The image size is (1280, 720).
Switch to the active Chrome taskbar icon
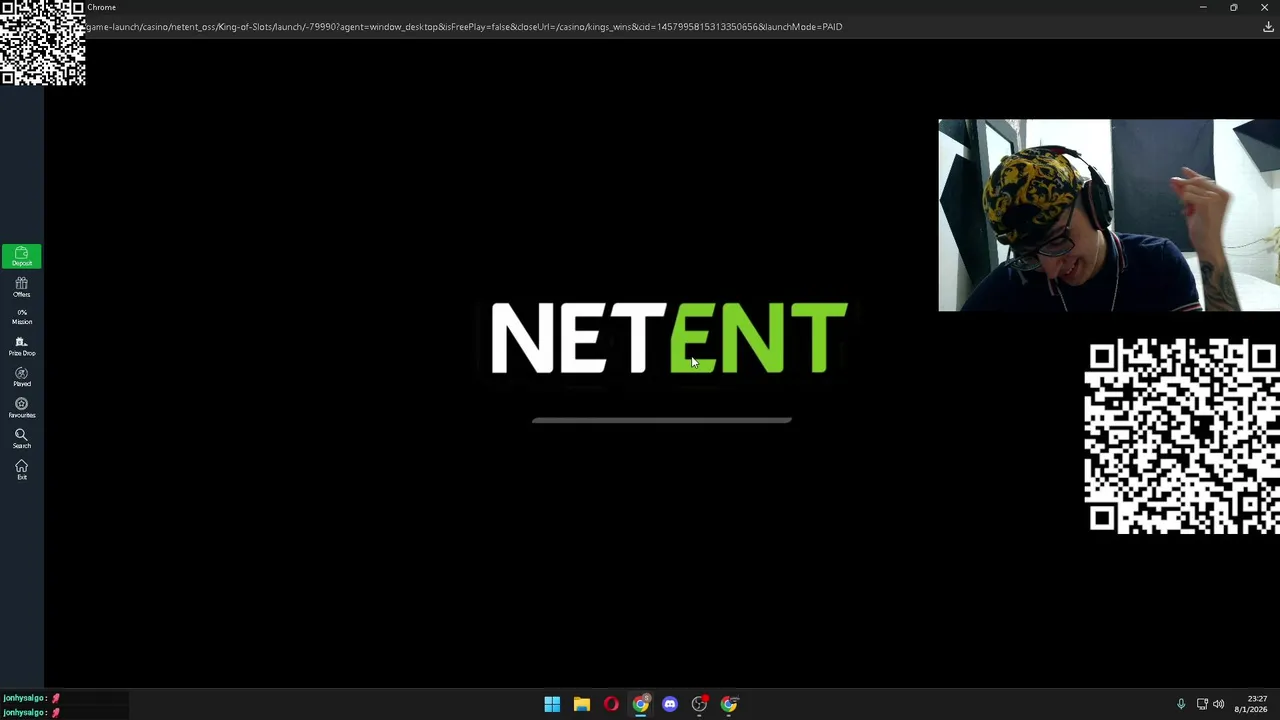point(641,704)
